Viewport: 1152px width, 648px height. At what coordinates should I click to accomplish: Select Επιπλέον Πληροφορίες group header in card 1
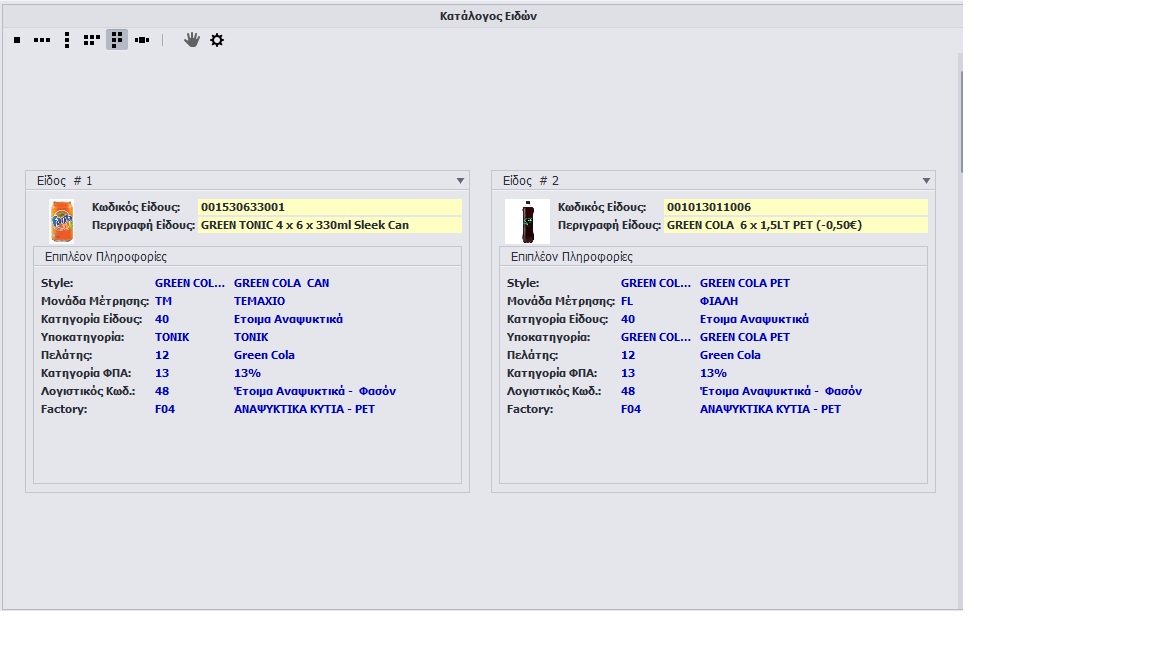[x=106, y=256]
